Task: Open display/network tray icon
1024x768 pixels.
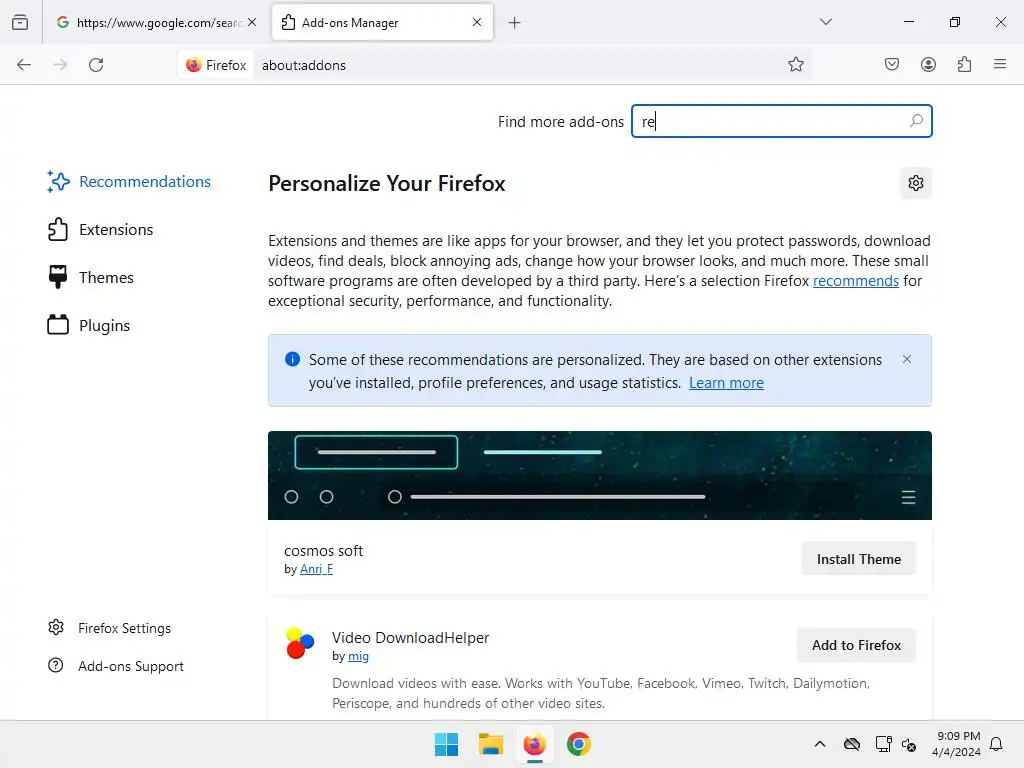Action: pyautogui.click(x=883, y=744)
